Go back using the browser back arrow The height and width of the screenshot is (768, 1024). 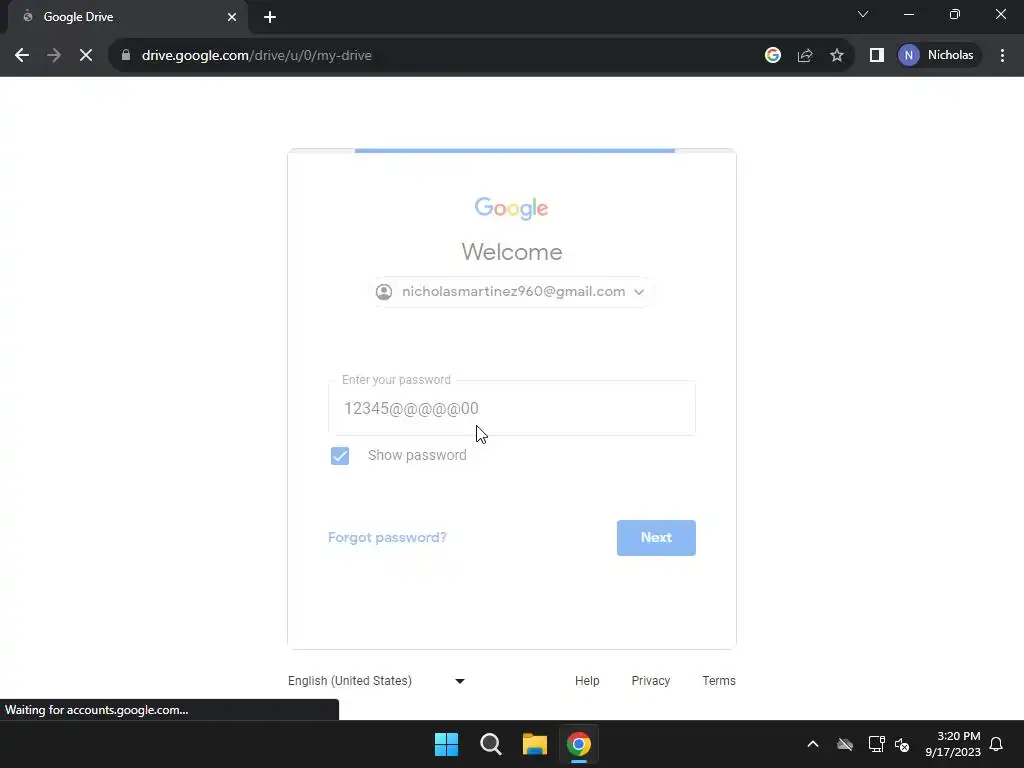coord(22,56)
